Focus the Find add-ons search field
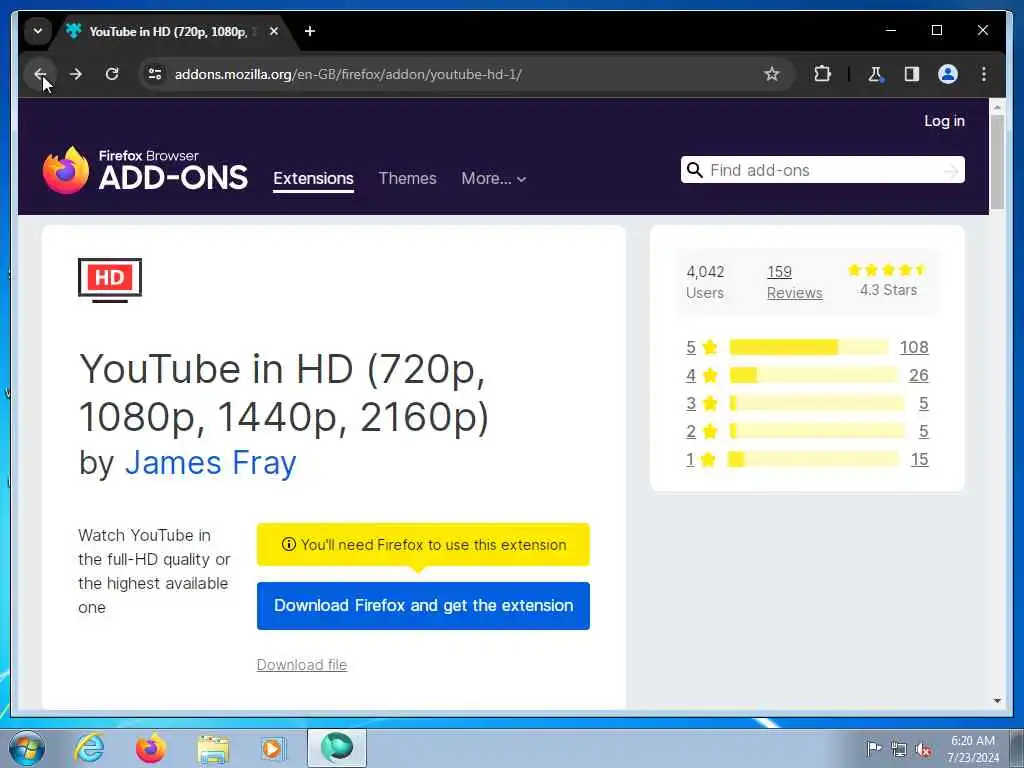 click(823, 170)
